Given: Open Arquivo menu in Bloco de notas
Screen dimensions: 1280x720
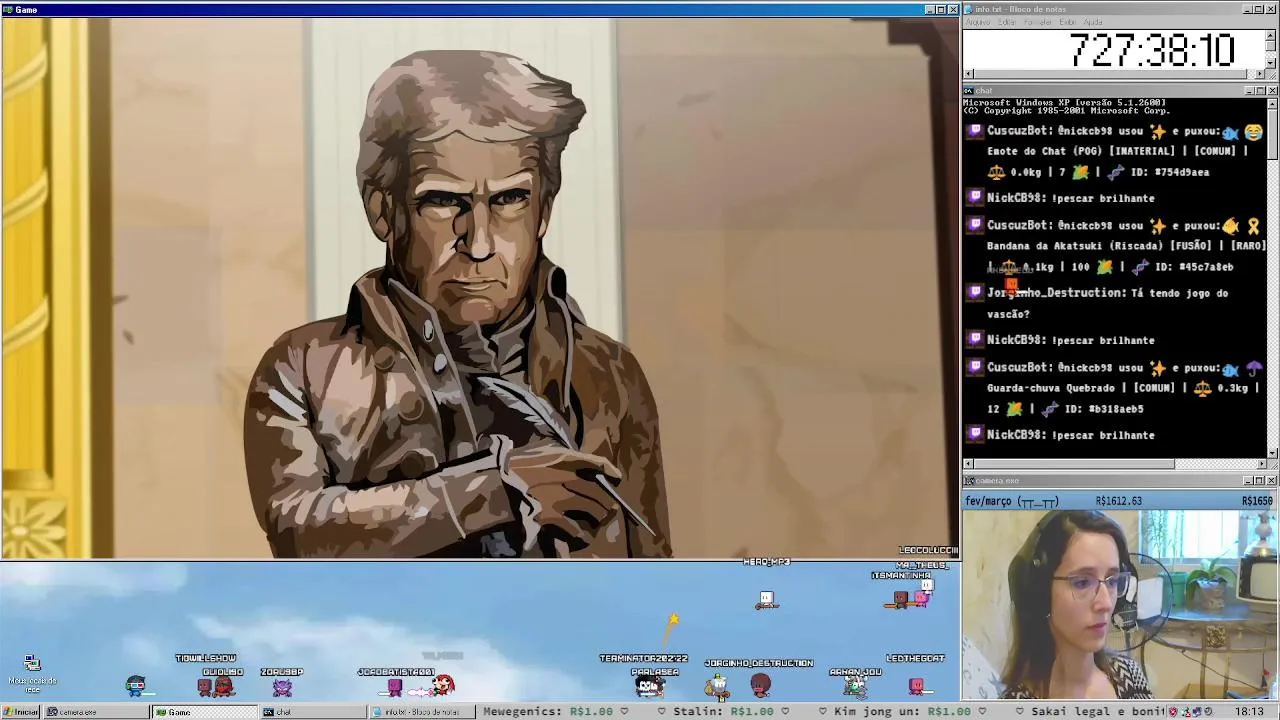Looking at the screenshot, I should pos(978,22).
